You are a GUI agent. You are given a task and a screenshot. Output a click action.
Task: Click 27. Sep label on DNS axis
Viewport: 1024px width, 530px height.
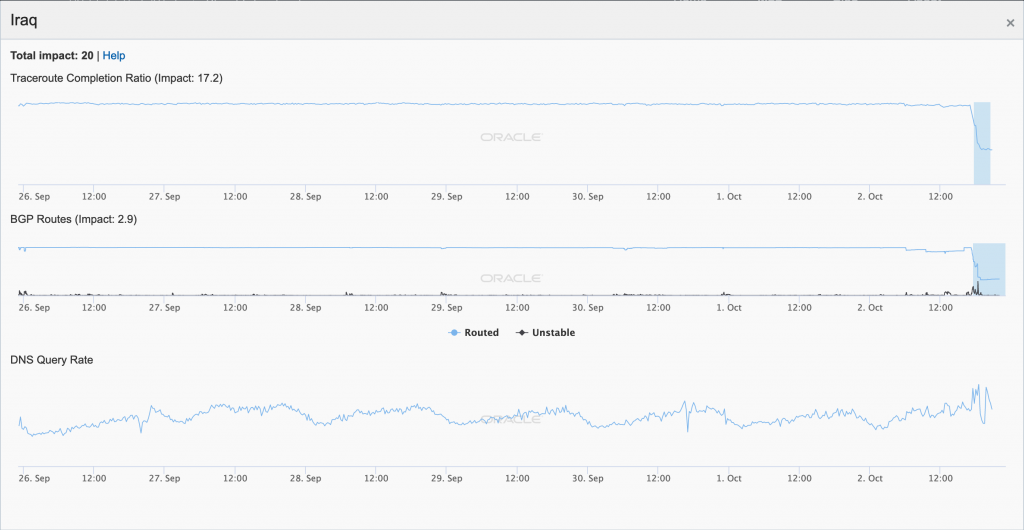tap(165, 479)
